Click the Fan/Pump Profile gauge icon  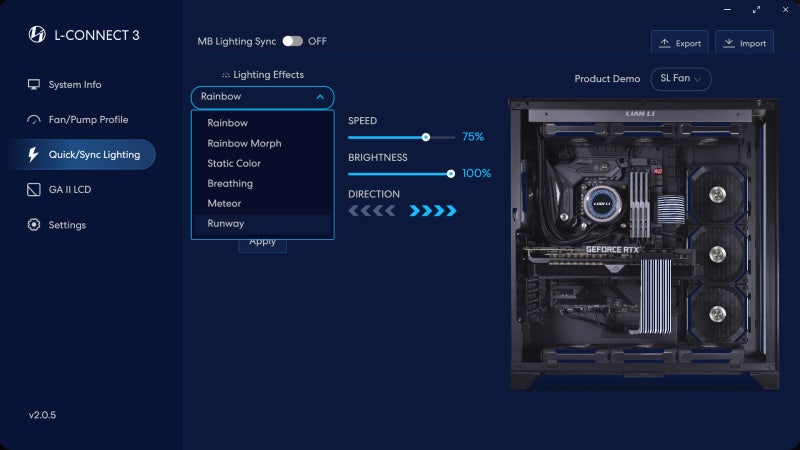(34, 120)
